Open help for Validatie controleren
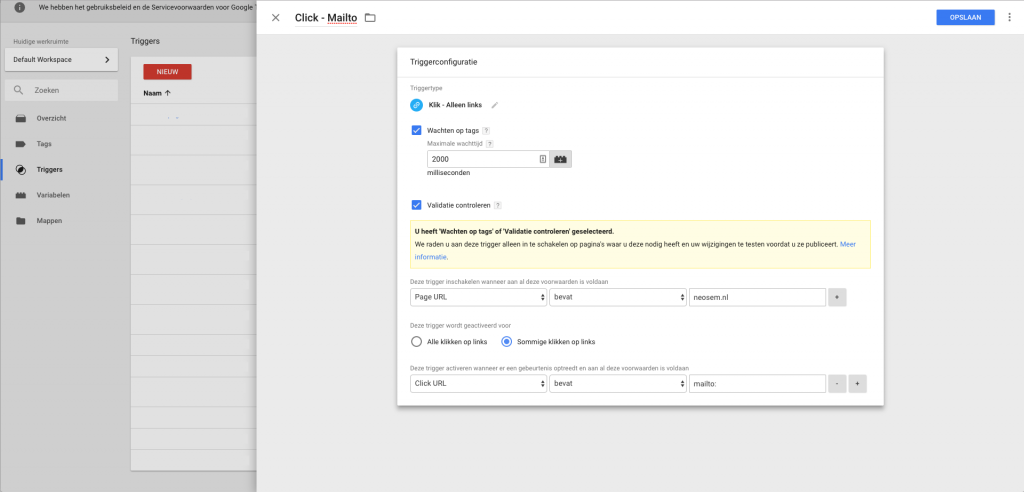 point(498,205)
